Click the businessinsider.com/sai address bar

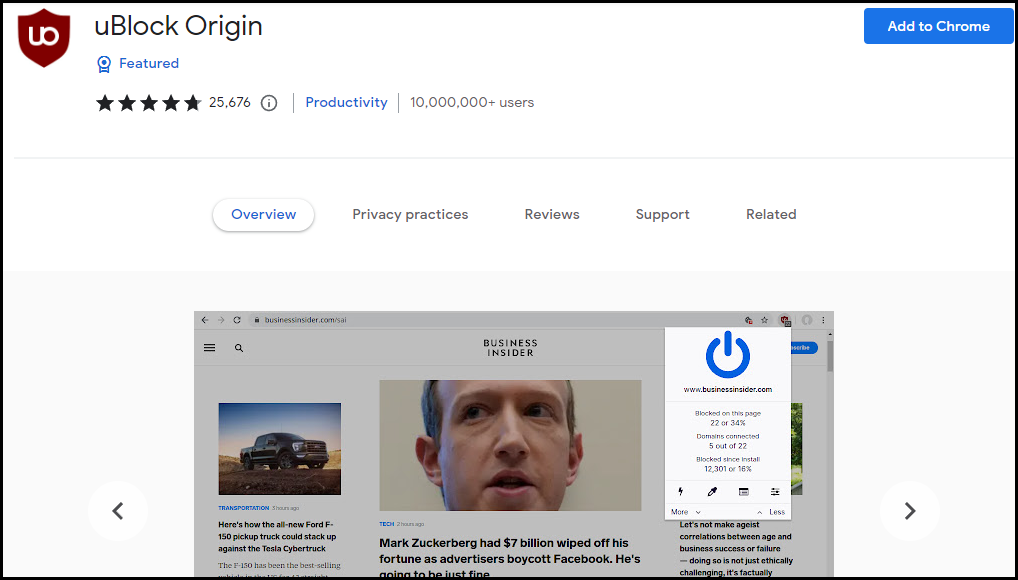pos(493,320)
